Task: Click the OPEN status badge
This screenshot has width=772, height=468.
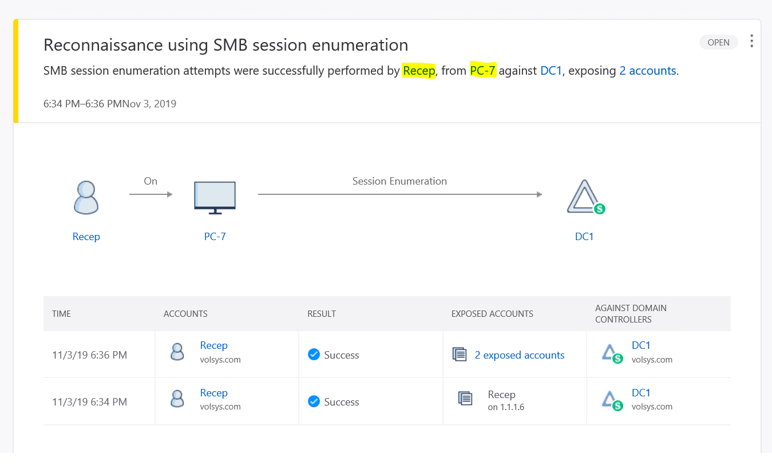Action: click(718, 43)
